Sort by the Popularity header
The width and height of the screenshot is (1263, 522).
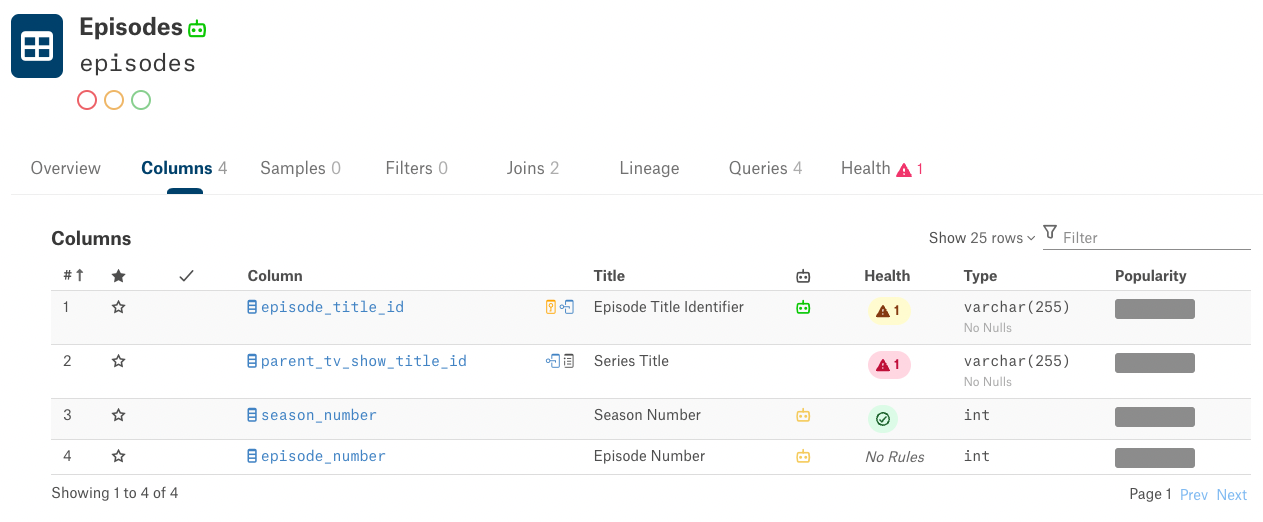tap(1151, 276)
